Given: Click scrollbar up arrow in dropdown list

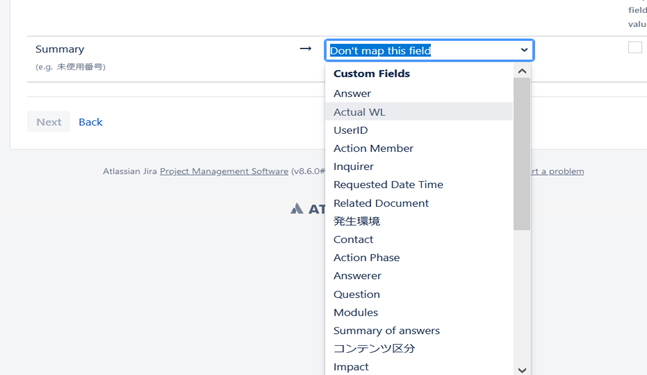Looking at the screenshot, I should point(522,71).
